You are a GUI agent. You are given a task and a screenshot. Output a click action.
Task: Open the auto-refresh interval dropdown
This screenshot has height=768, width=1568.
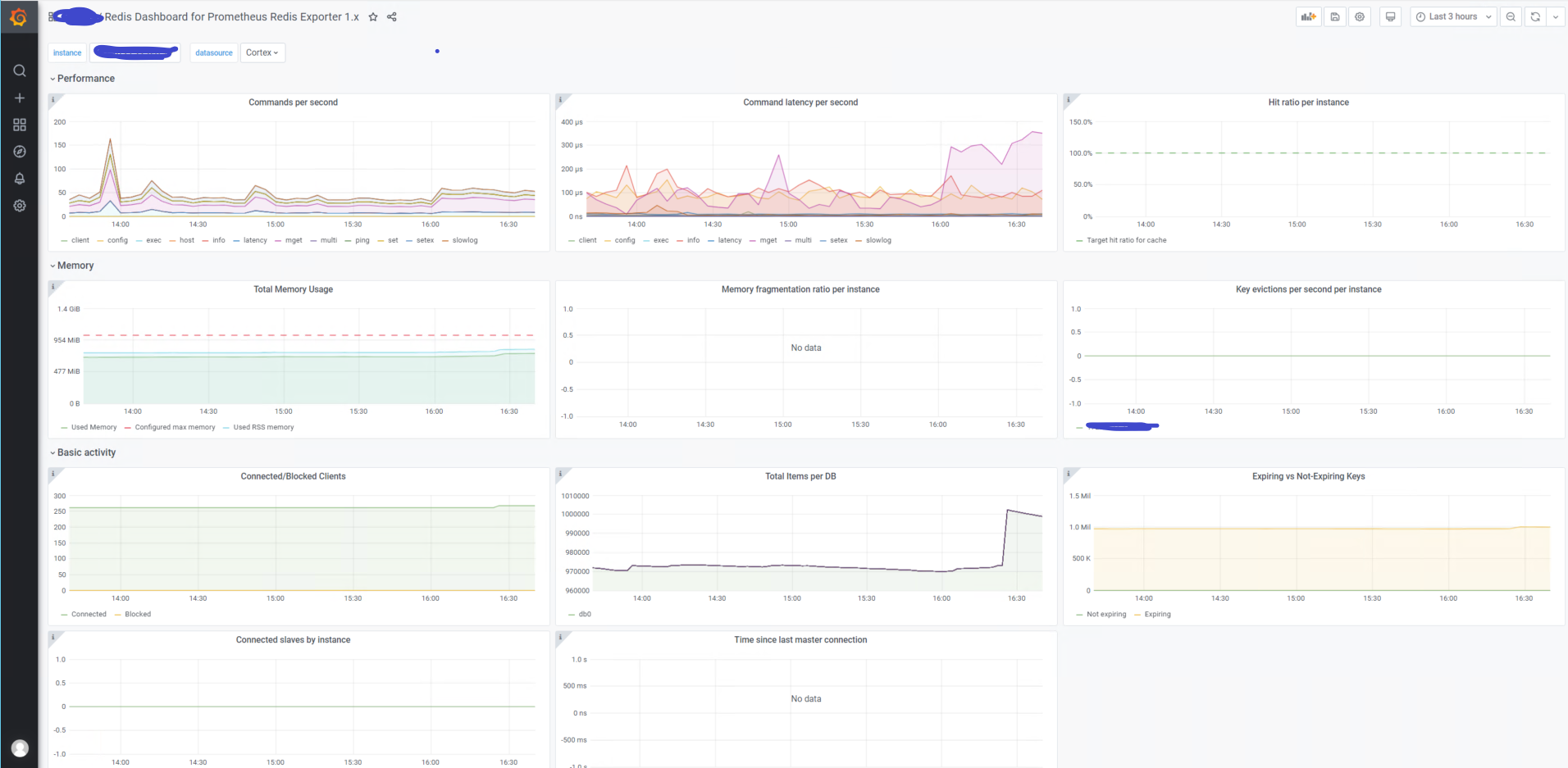[x=1556, y=16]
